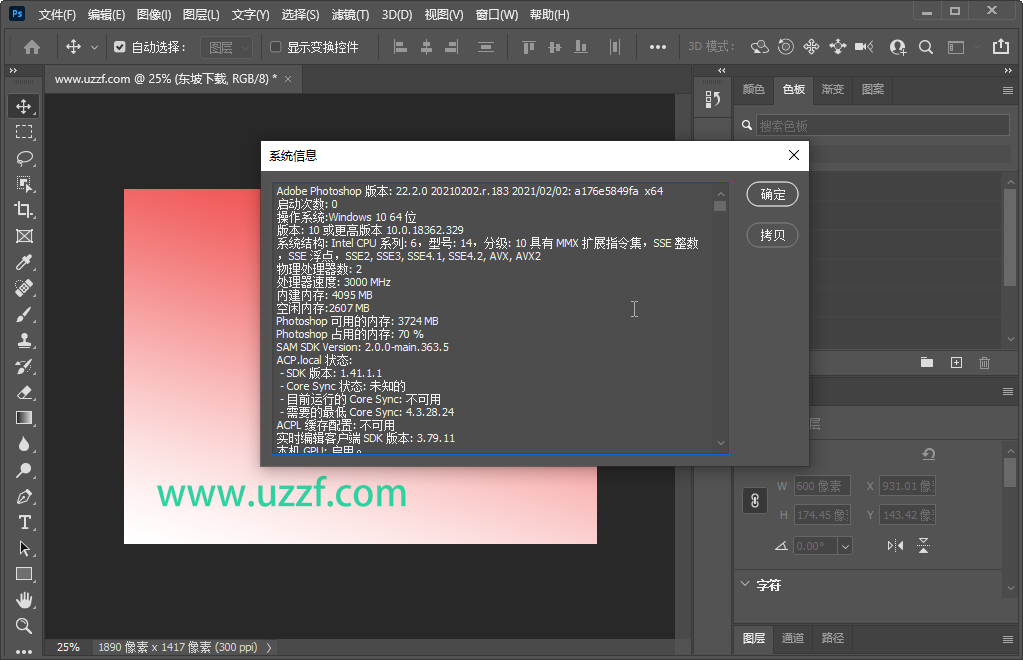This screenshot has width=1023, height=660.
Task: Select the Object Selection tool
Action: coord(23,185)
